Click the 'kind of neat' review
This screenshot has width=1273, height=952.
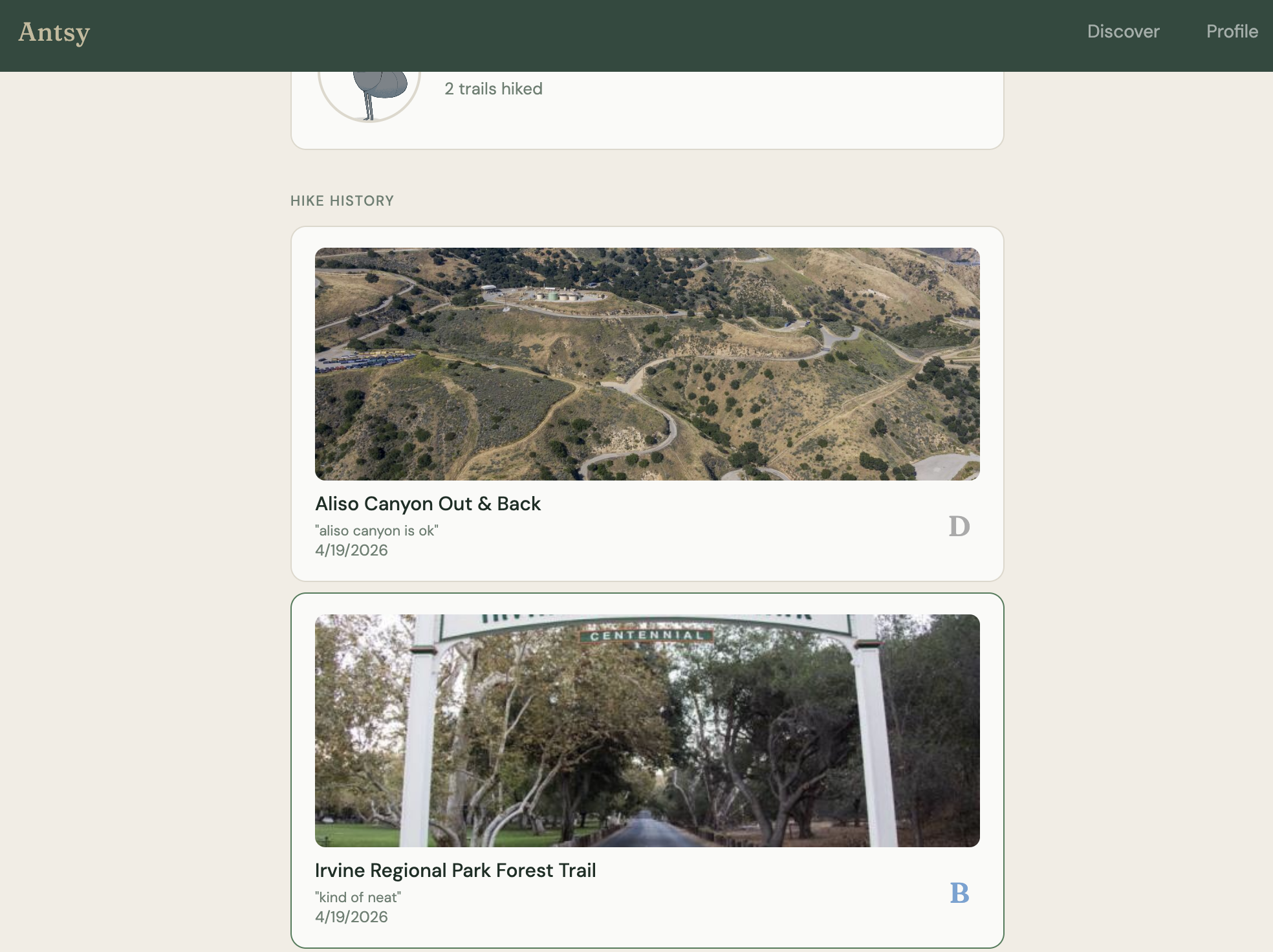tap(358, 897)
